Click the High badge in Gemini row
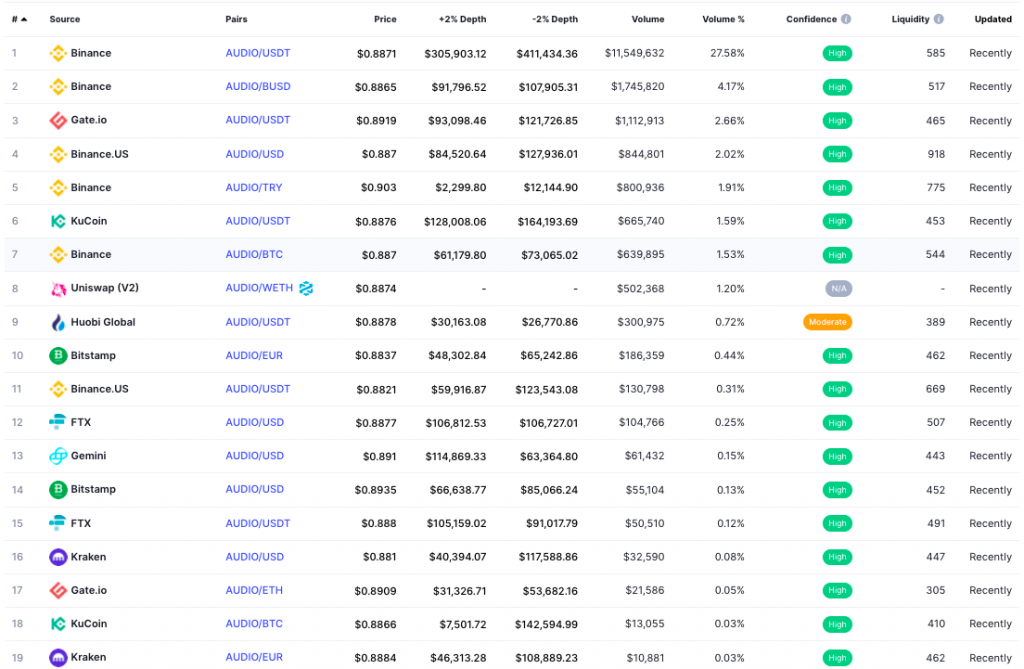Screen dimensions: 1024x669 click(837, 456)
